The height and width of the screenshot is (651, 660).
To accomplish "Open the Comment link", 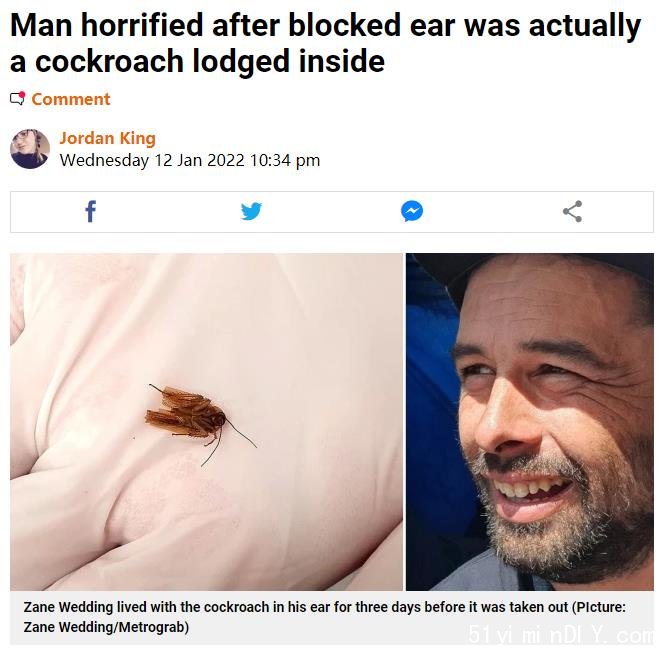I will [71, 99].
